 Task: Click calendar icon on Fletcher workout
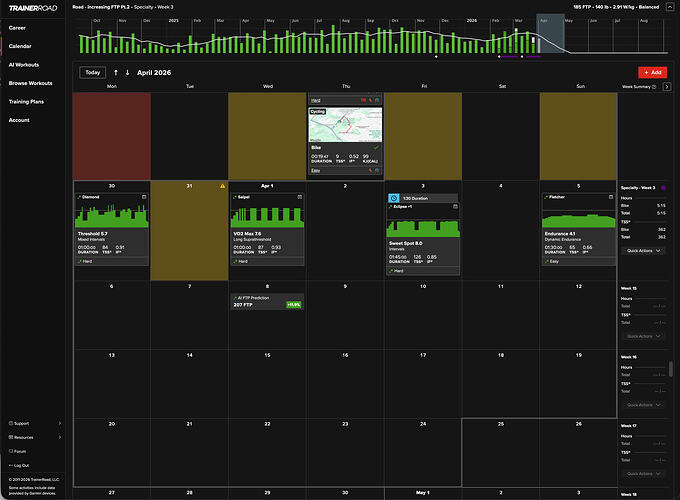point(611,197)
